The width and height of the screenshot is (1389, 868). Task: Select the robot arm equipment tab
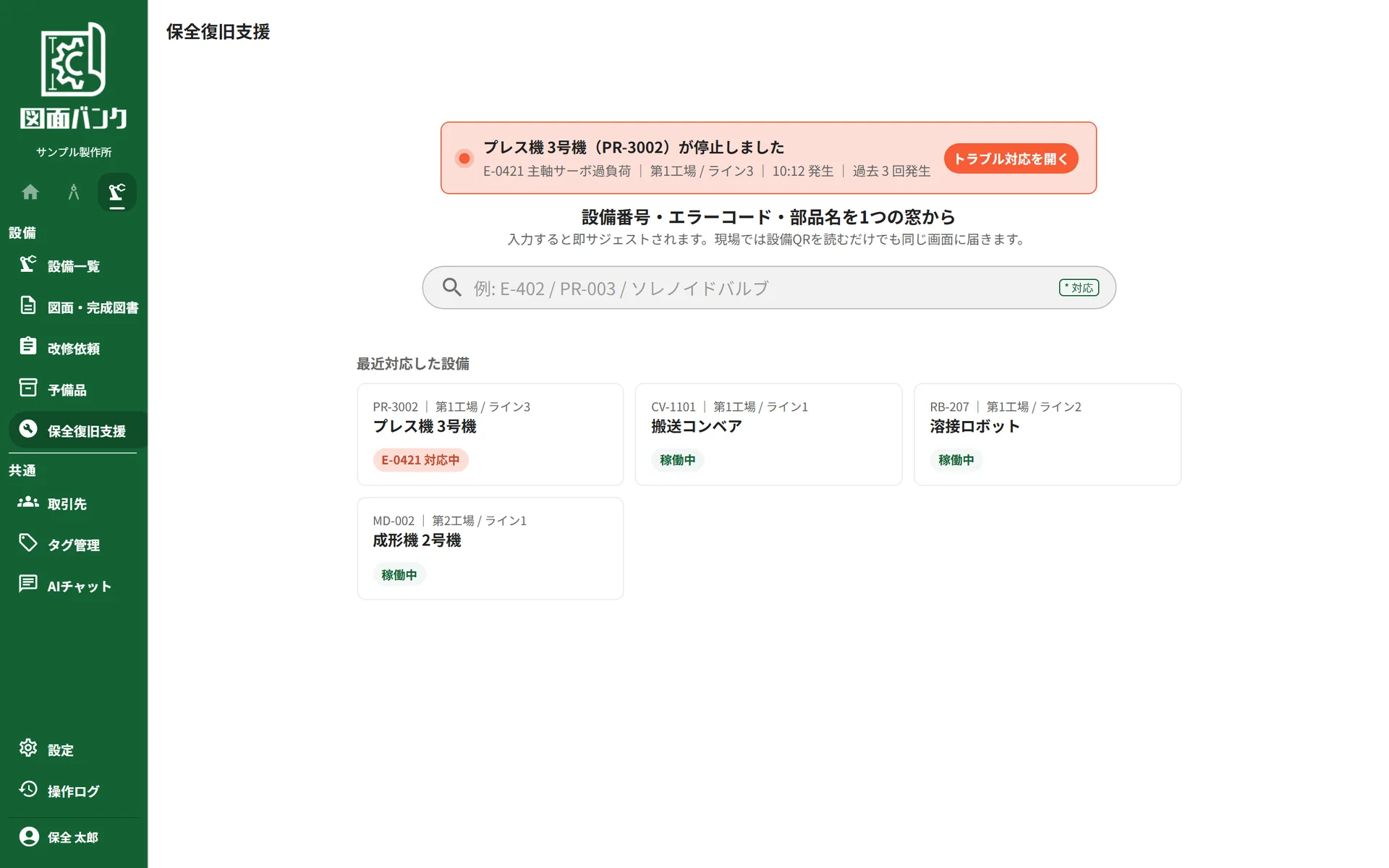[116, 192]
